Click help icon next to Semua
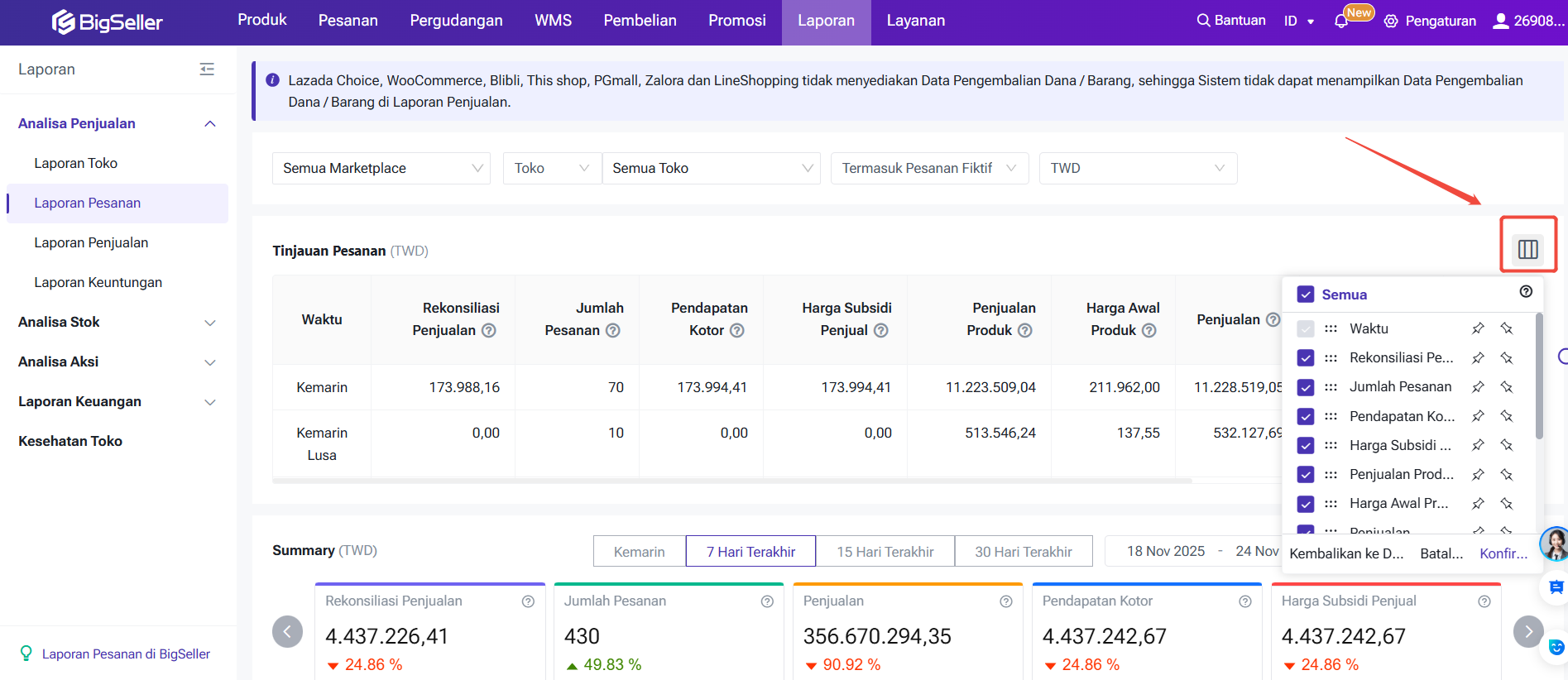The image size is (1568, 680). pos(1526,291)
